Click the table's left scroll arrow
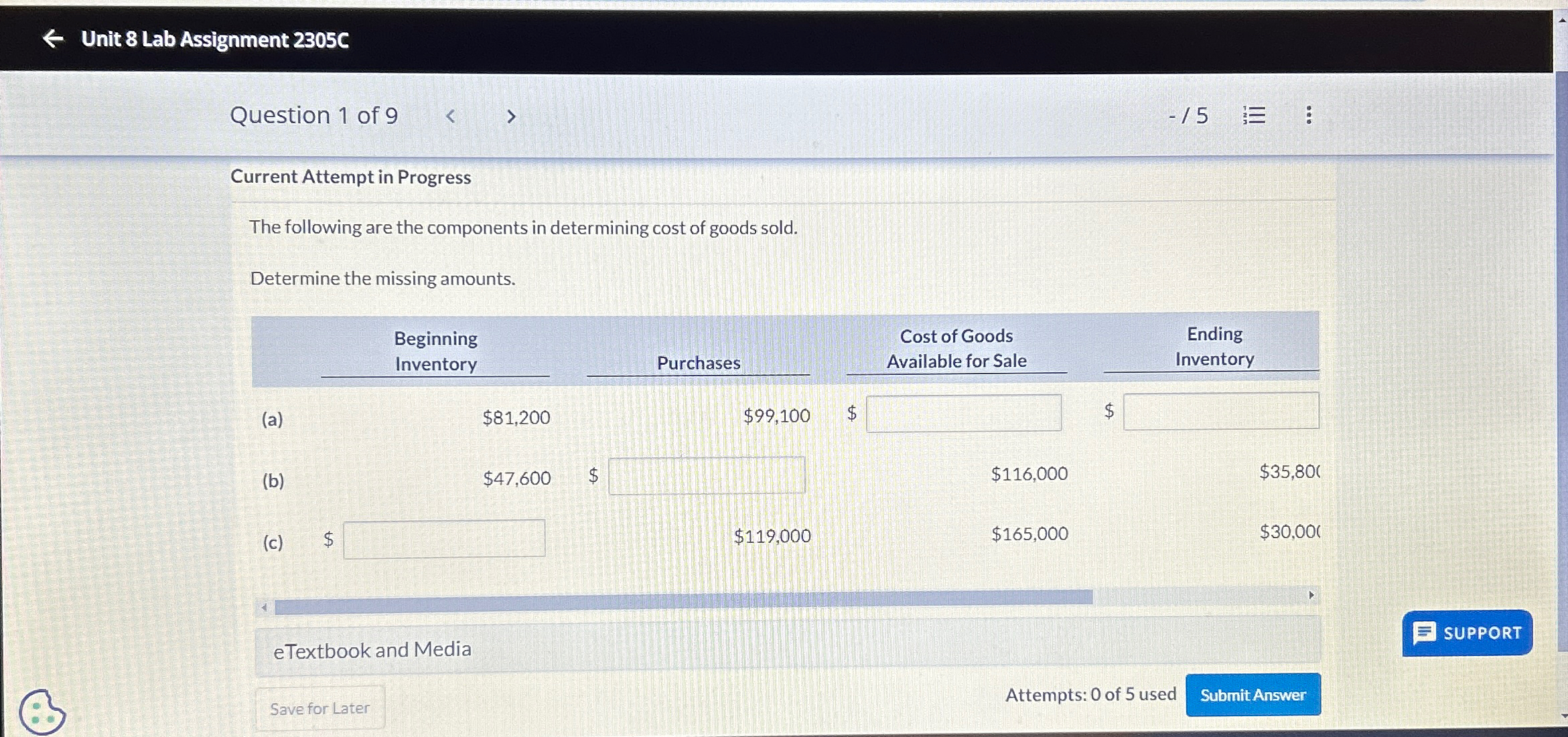Image resolution: width=1568 pixels, height=737 pixels. point(264,607)
